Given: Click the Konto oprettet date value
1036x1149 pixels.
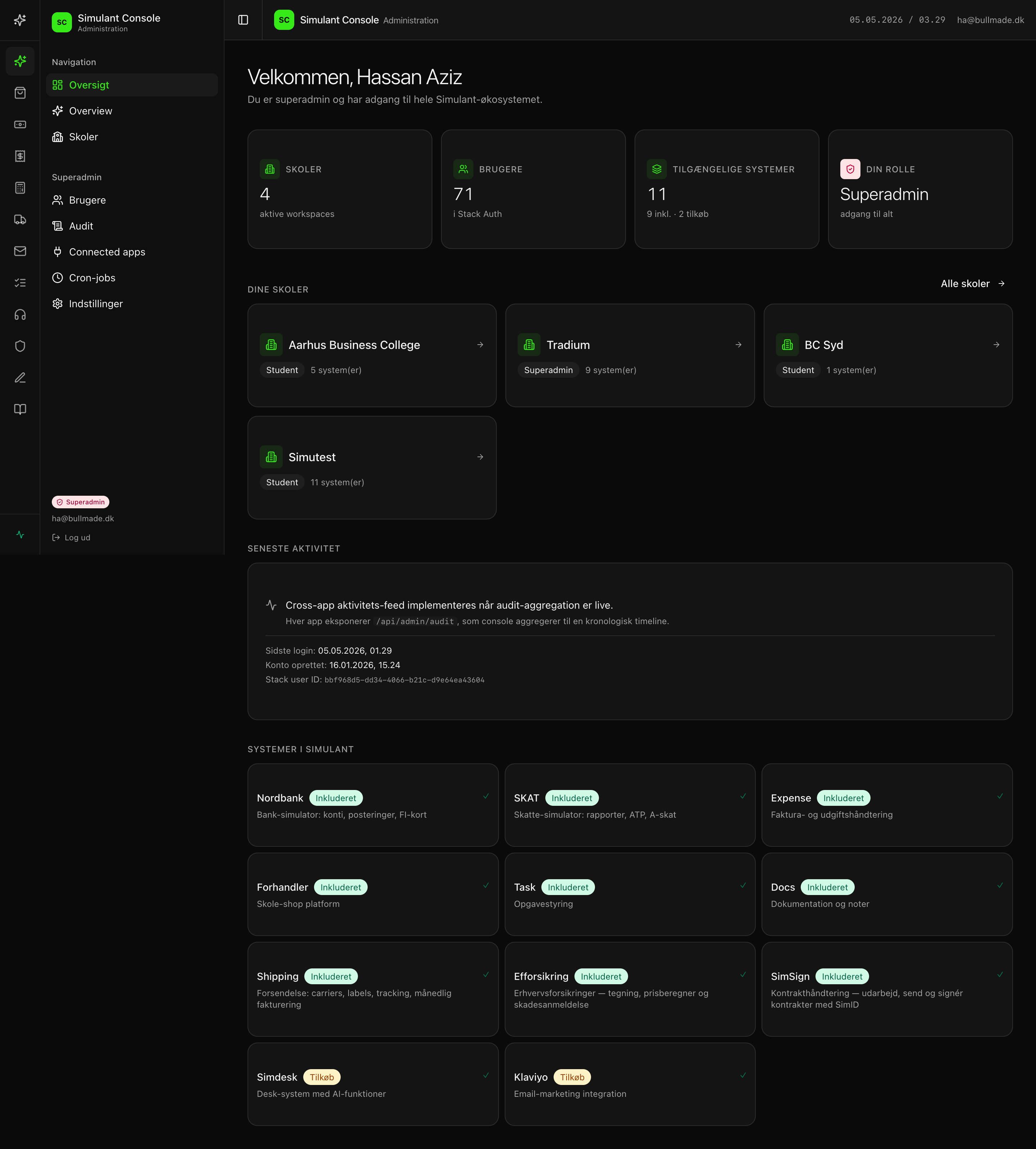Looking at the screenshot, I should [x=364, y=665].
